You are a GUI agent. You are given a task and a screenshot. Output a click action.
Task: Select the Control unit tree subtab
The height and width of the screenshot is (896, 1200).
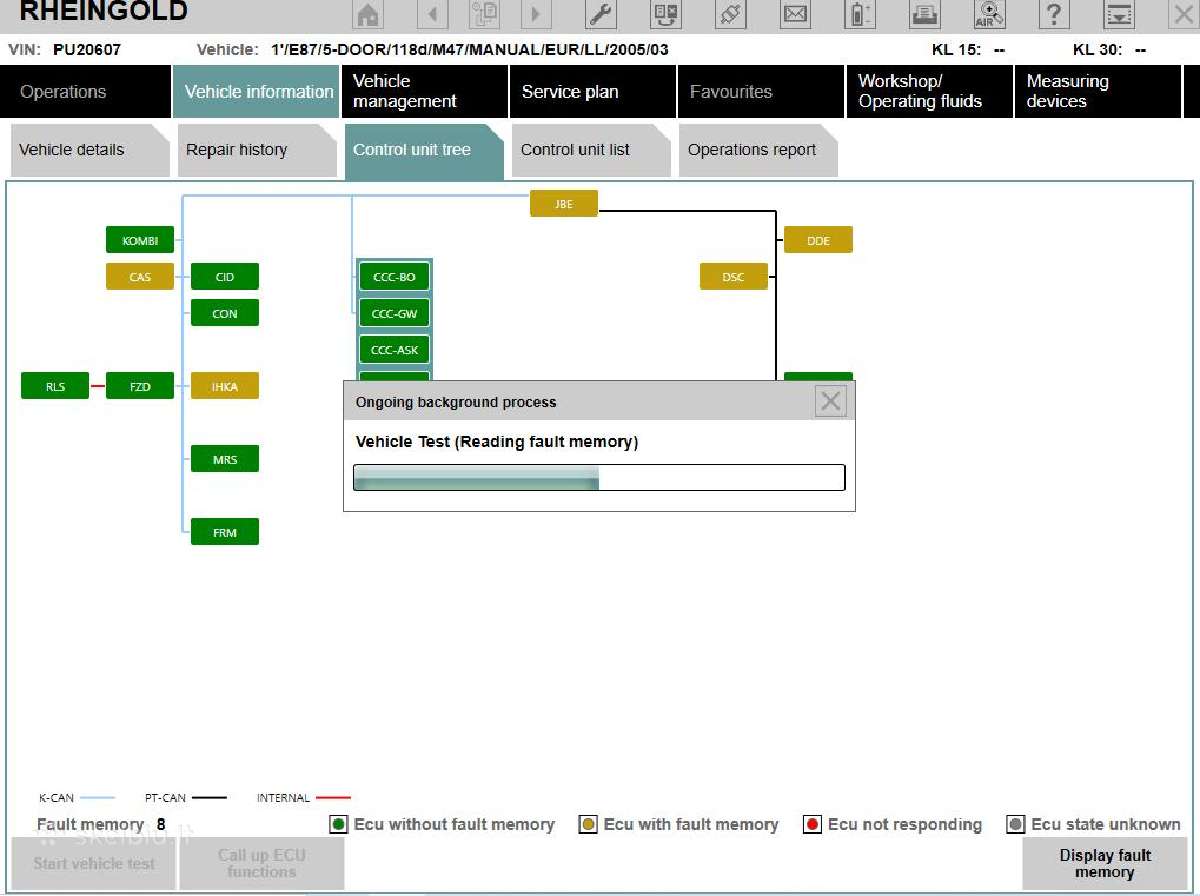click(424, 151)
